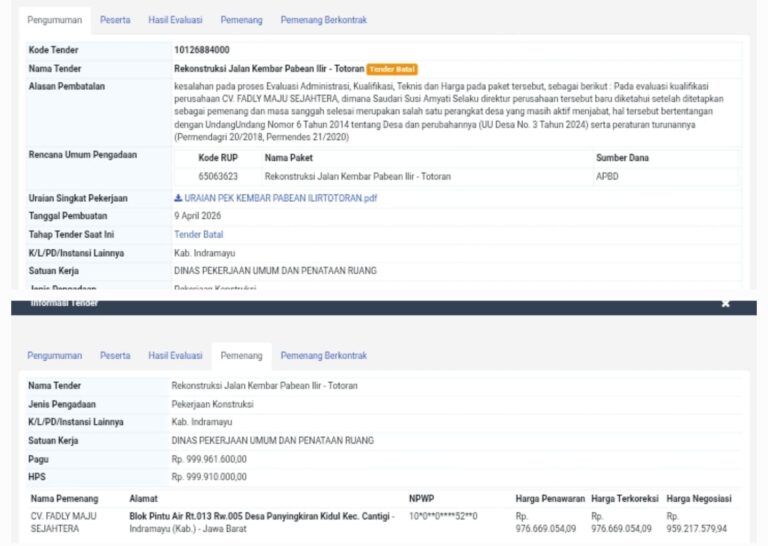Open Pemenang Berkontrak tab in upper panel
Viewport: 768px width, 546px height.
324,20
